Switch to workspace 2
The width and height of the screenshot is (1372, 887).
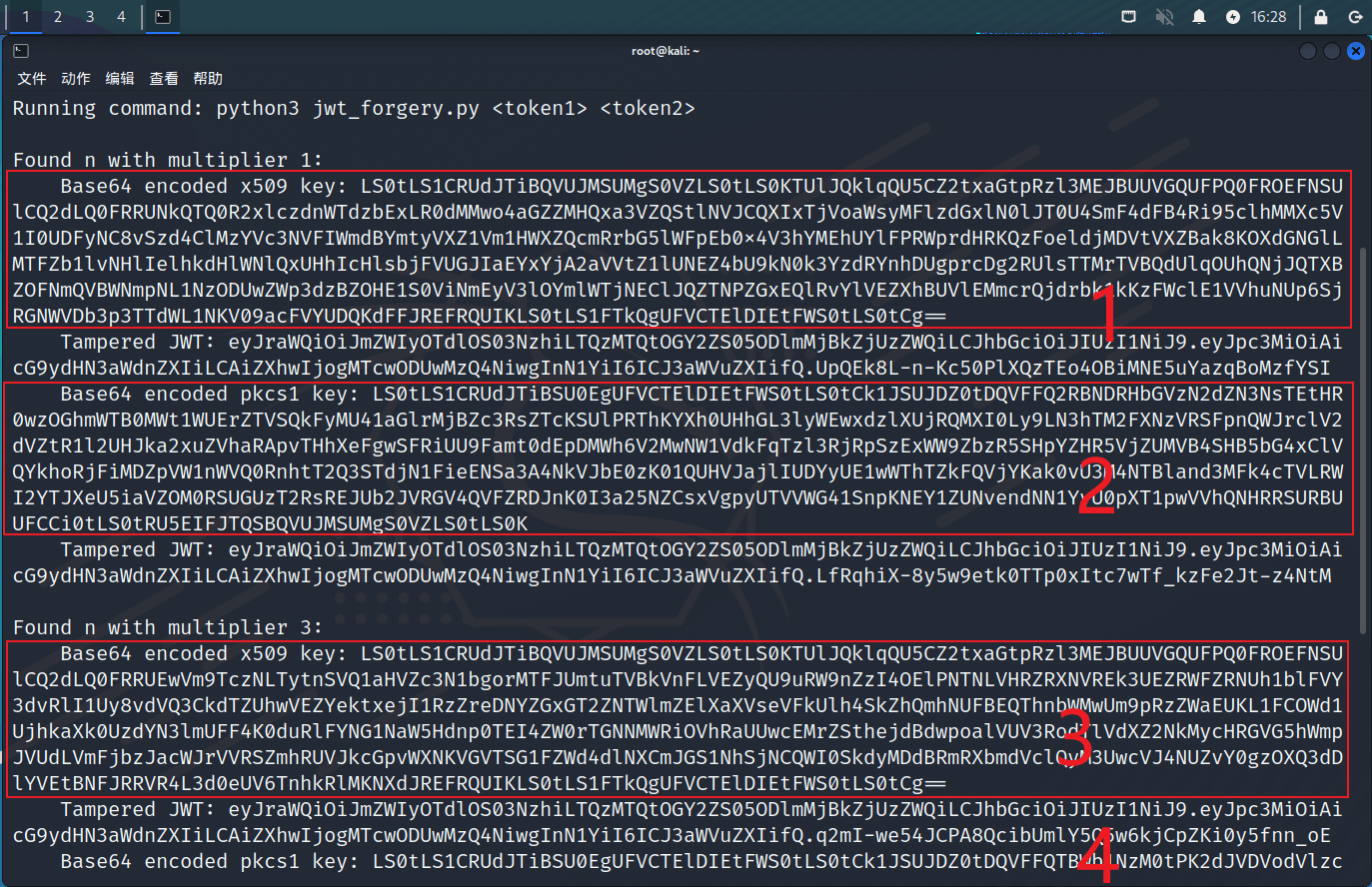(x=58, y=17)
